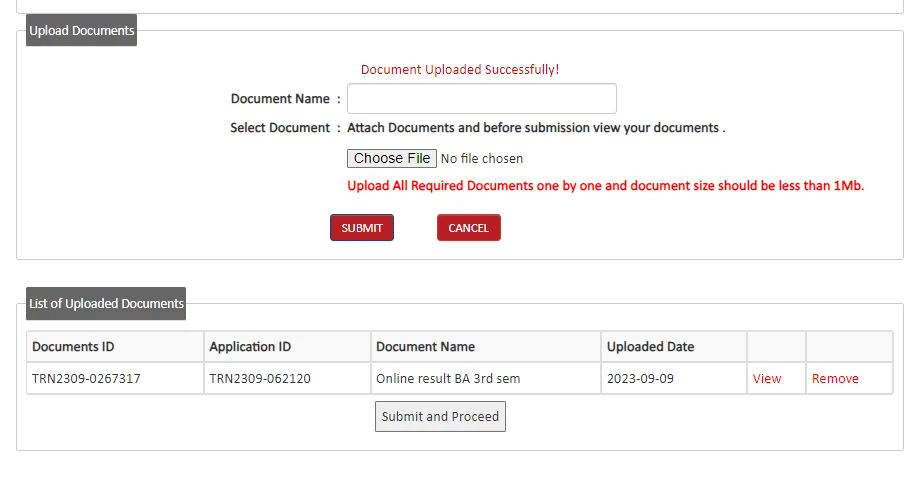Remove the Online result BA 3rd sem document

click(x=835, y=379)
